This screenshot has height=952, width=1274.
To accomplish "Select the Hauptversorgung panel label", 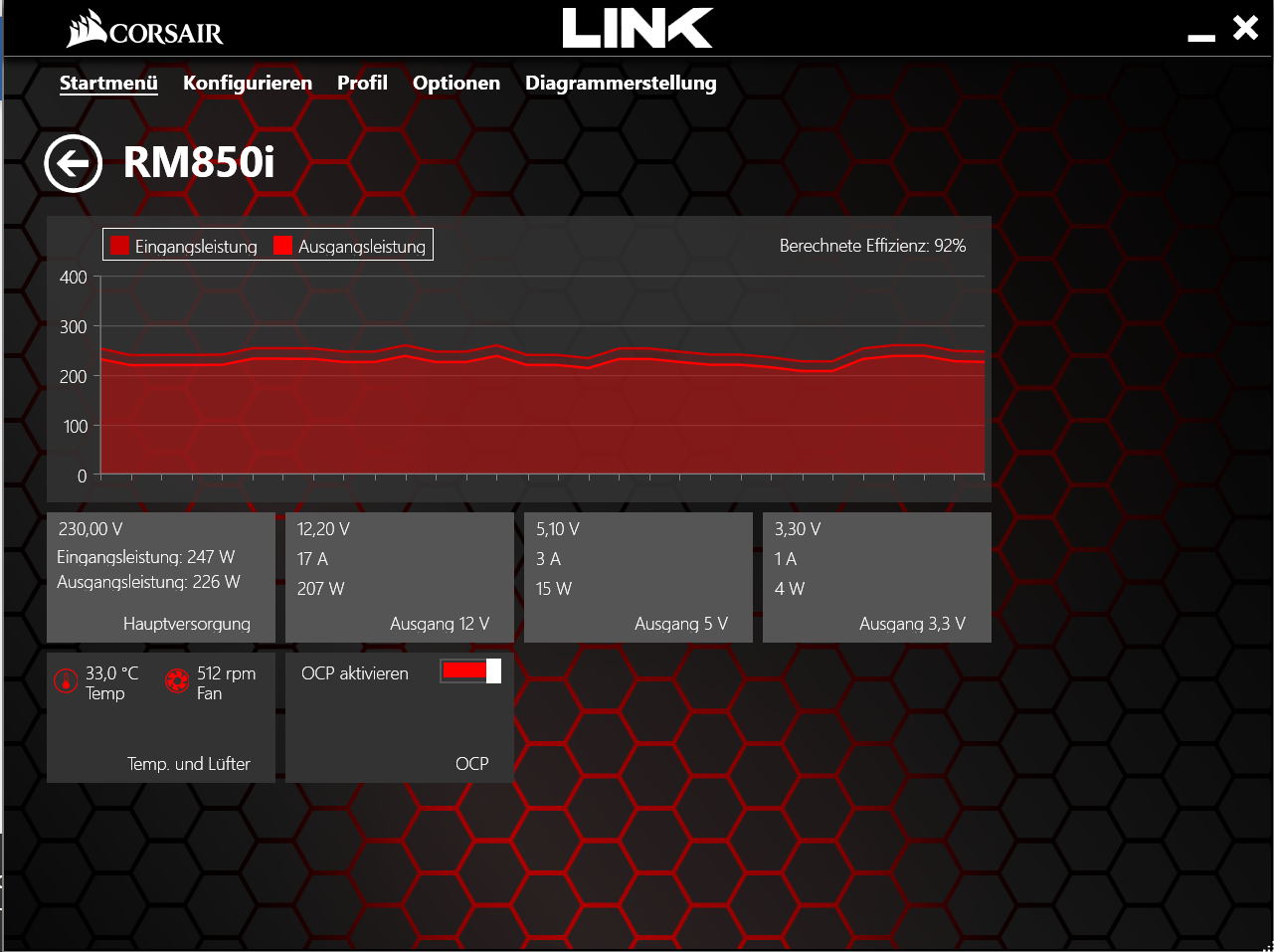I will click(187, 624).
